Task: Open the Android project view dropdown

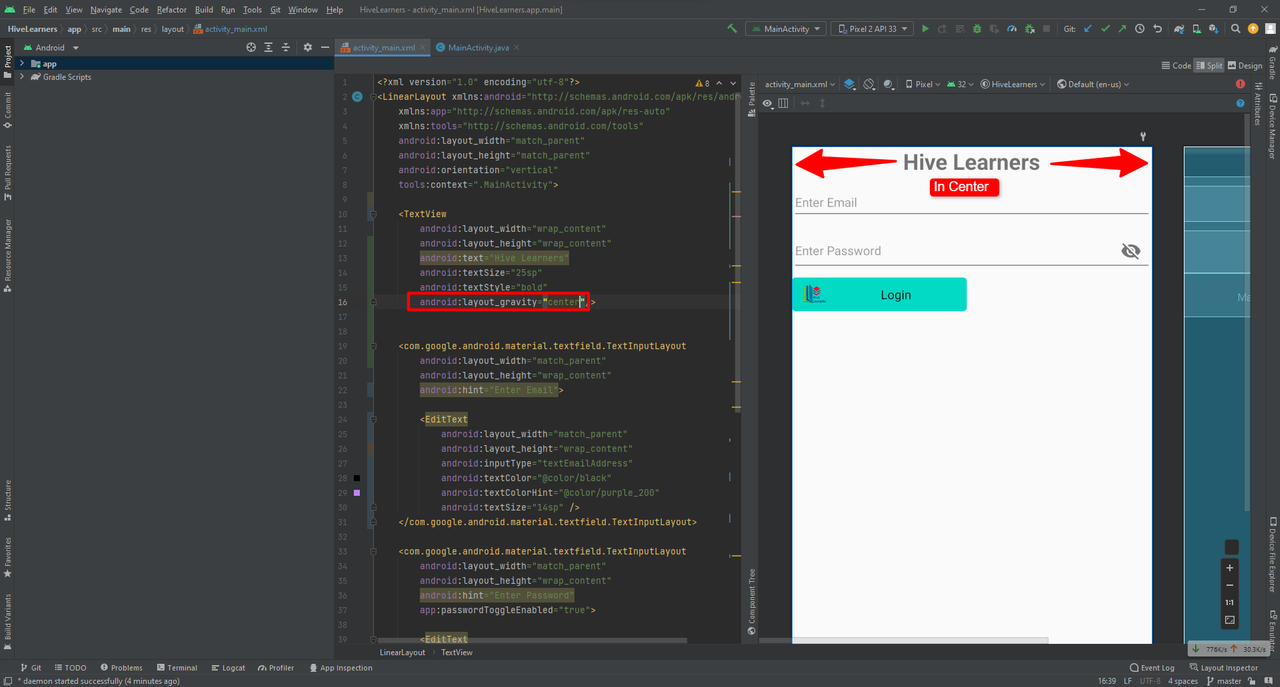Action: tap(50, 47)
